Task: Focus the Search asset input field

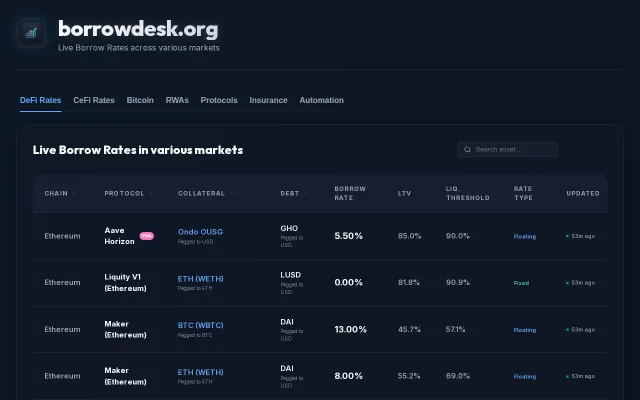Action: 507,150
